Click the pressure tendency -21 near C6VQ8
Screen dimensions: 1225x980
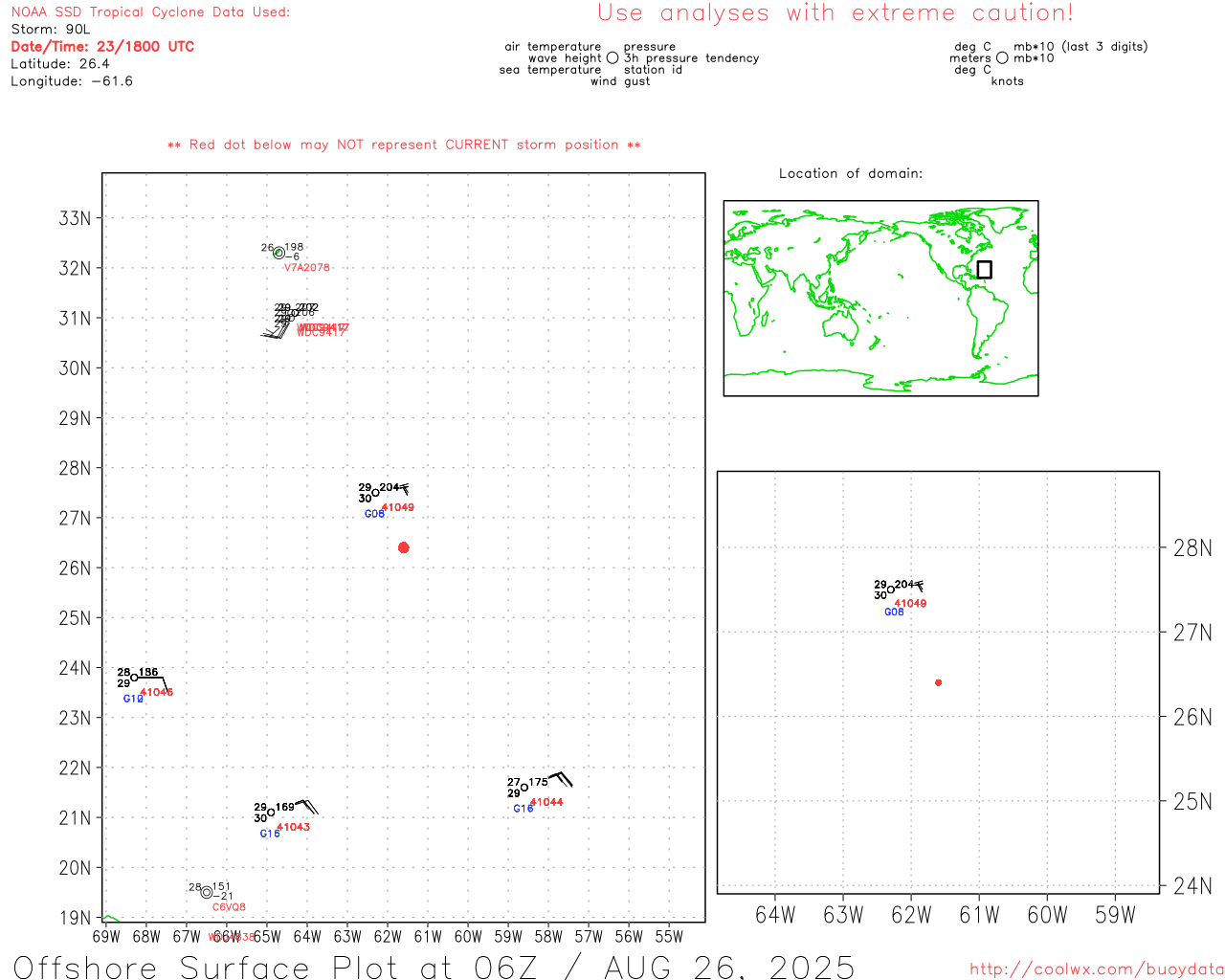coord(223,897)
